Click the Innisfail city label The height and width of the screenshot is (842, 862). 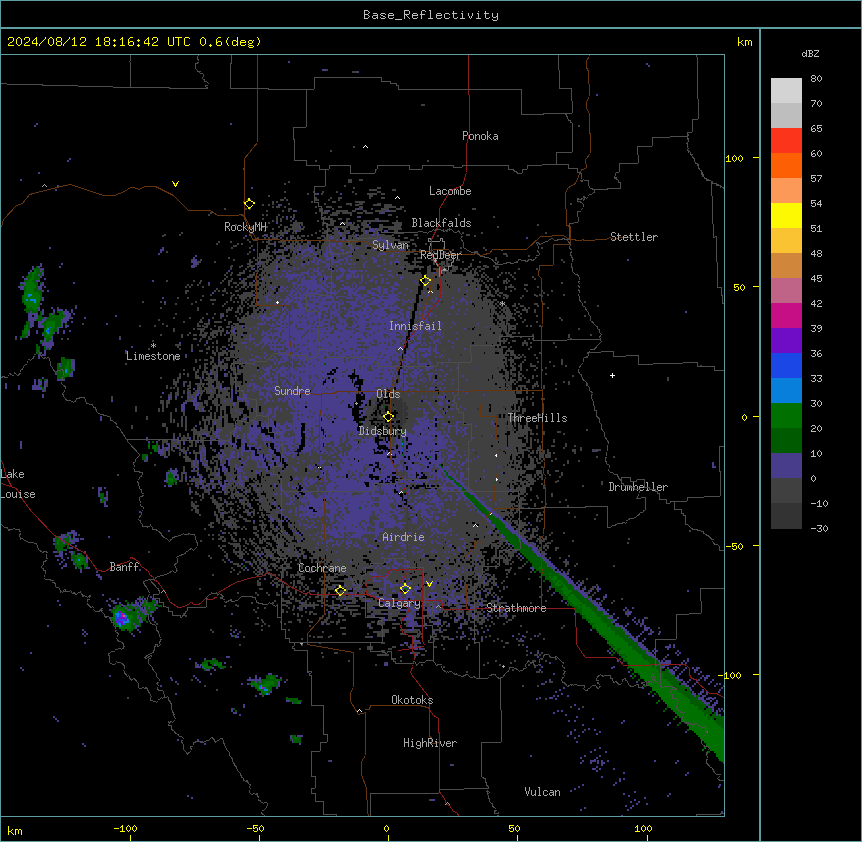[415, 326]
